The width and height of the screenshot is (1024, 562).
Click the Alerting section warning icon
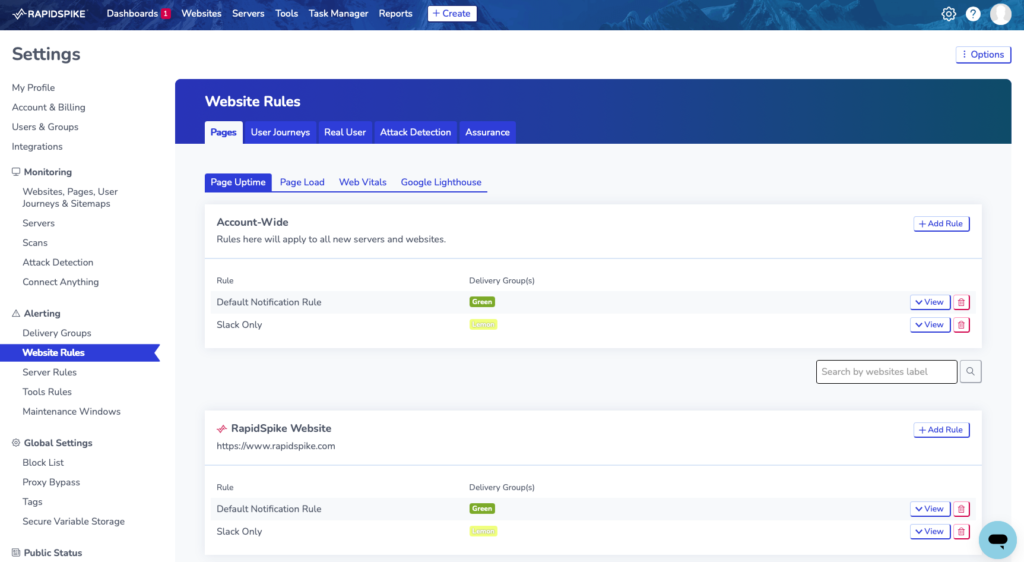tap(16, 313)
